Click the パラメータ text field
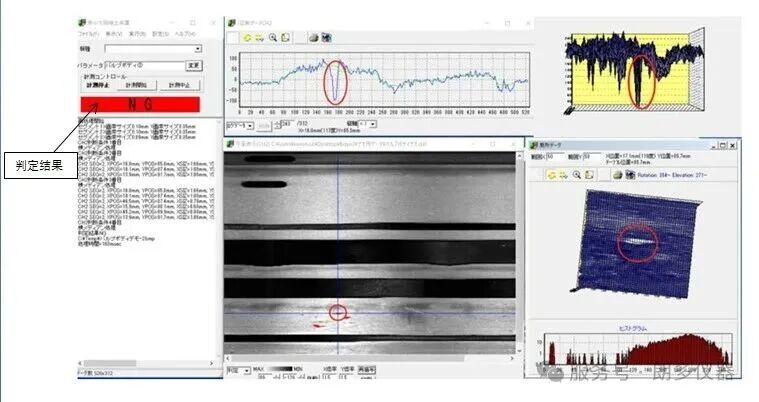 (145, 65)
